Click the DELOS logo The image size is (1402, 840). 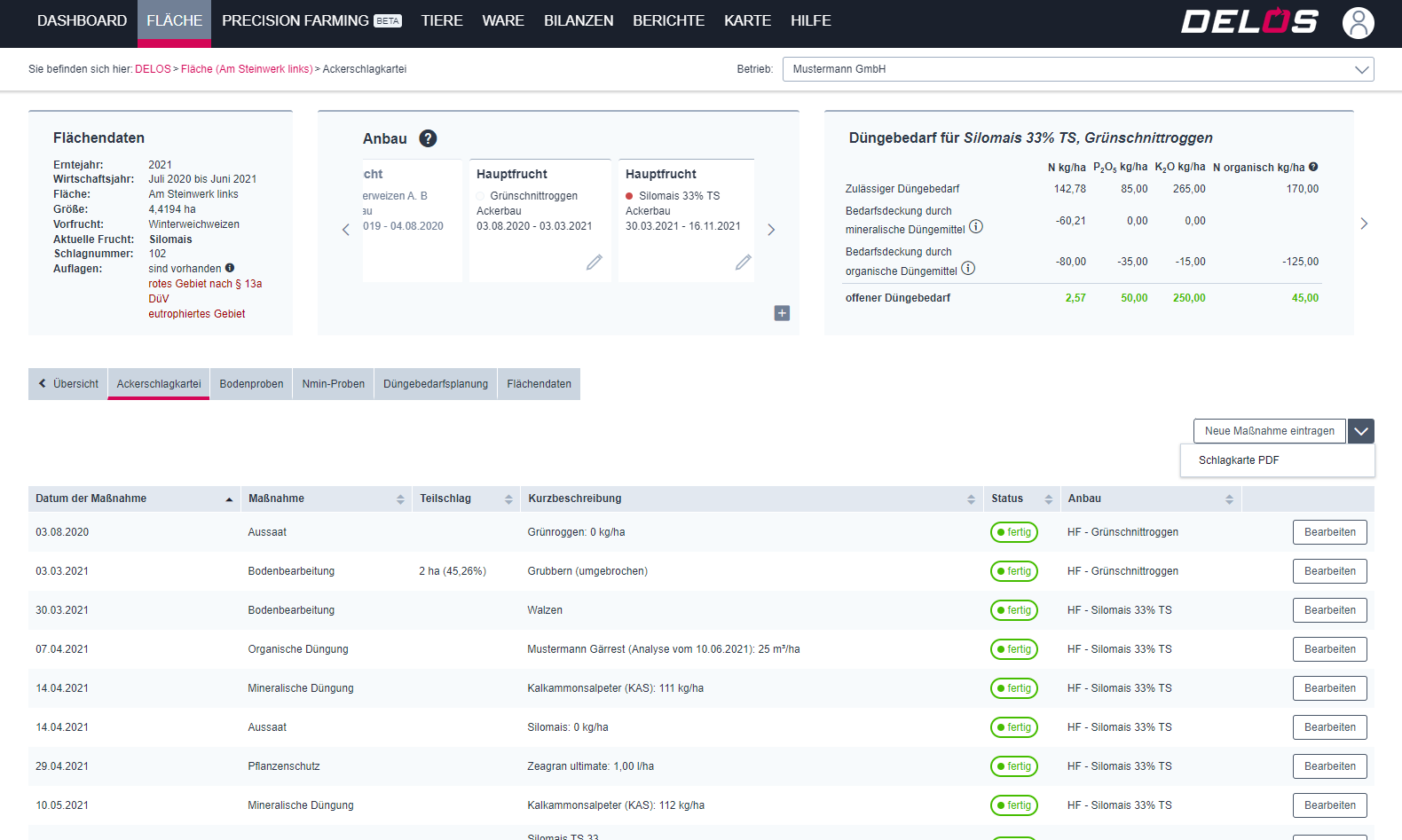(1249, 21)
